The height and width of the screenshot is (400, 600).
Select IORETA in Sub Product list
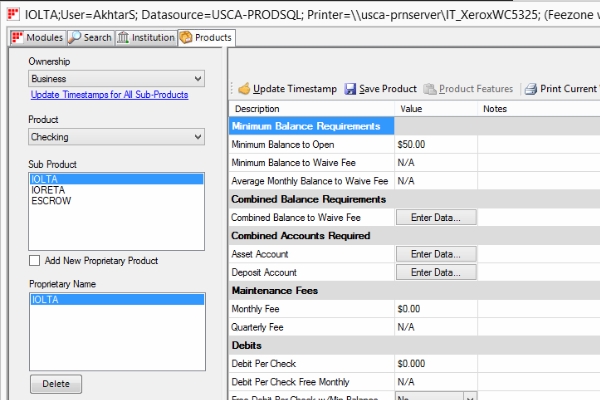tap(48, 190)
